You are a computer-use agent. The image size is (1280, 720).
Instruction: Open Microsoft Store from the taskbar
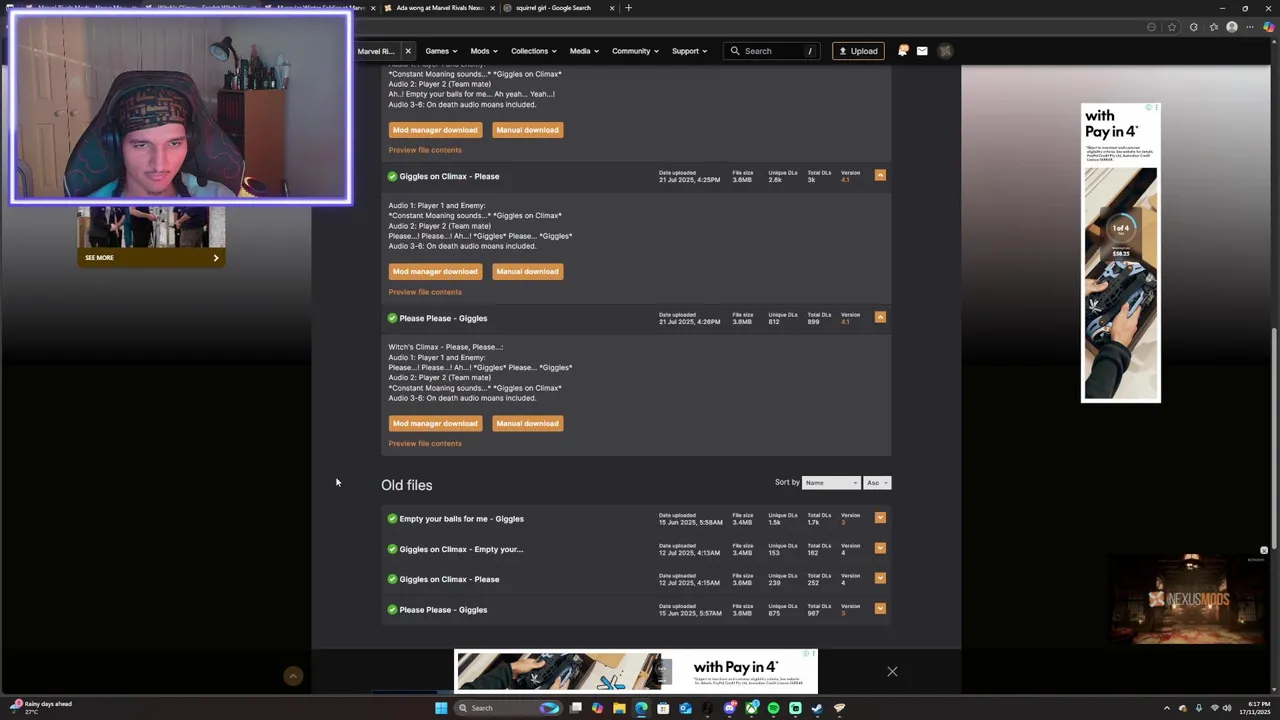[x=663, y=708]
